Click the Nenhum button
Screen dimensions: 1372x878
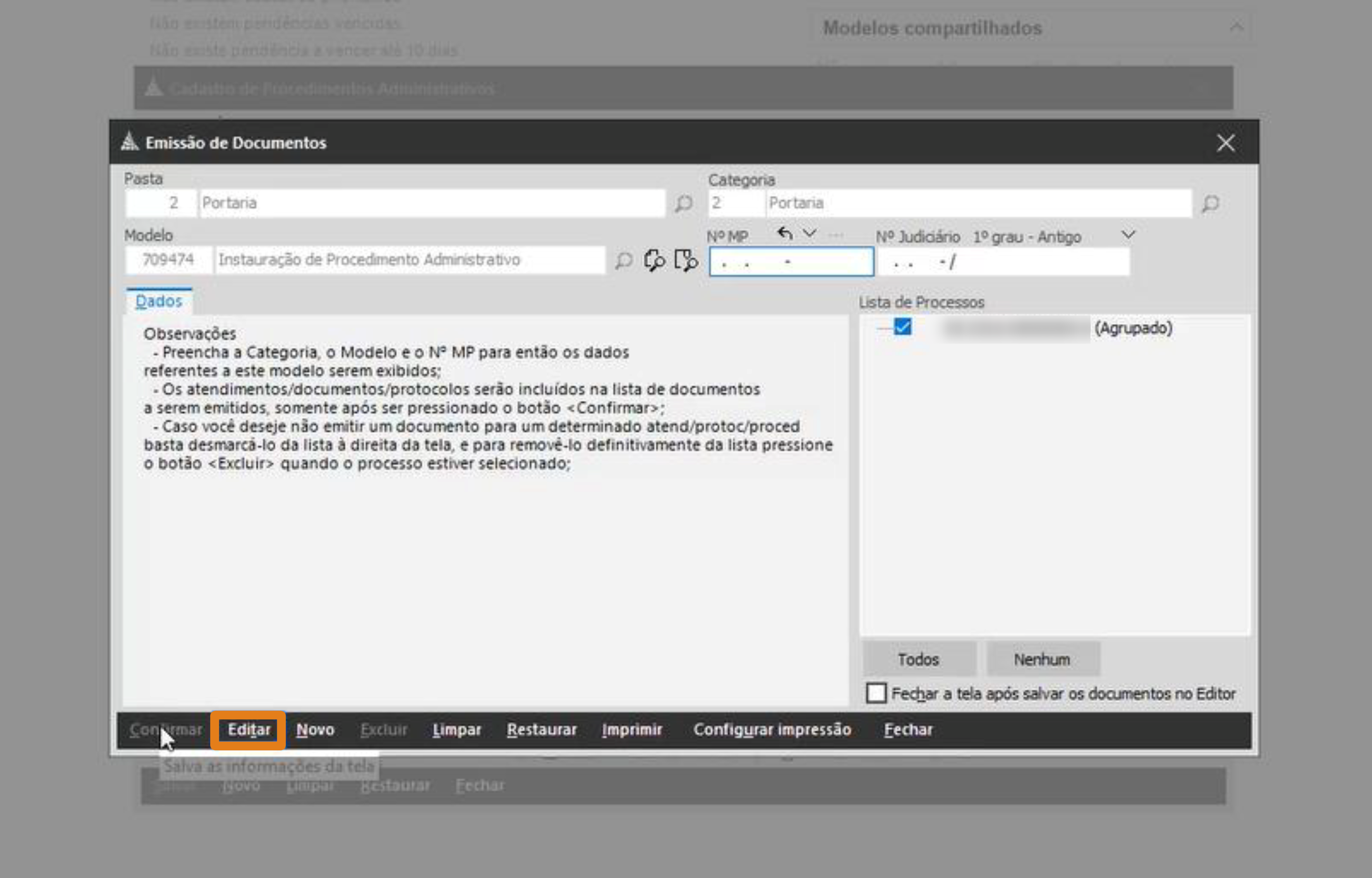(x=1043, y=659)
